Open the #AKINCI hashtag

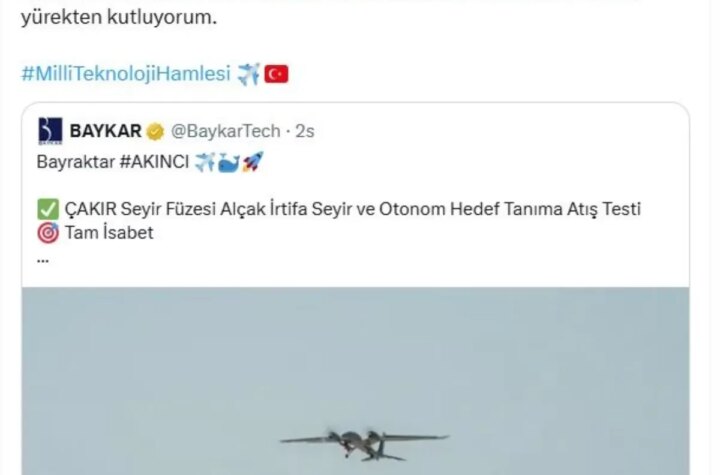pos(154,162)
